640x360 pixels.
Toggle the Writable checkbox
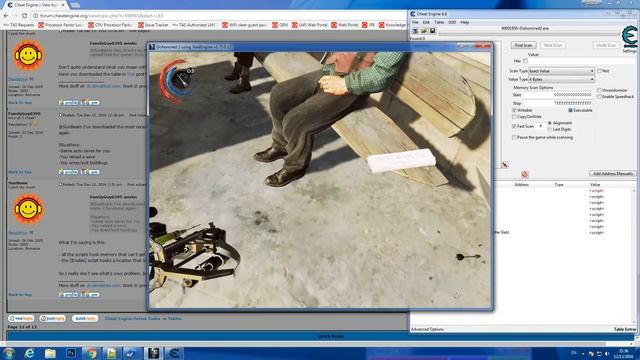[x=514, y=110]
